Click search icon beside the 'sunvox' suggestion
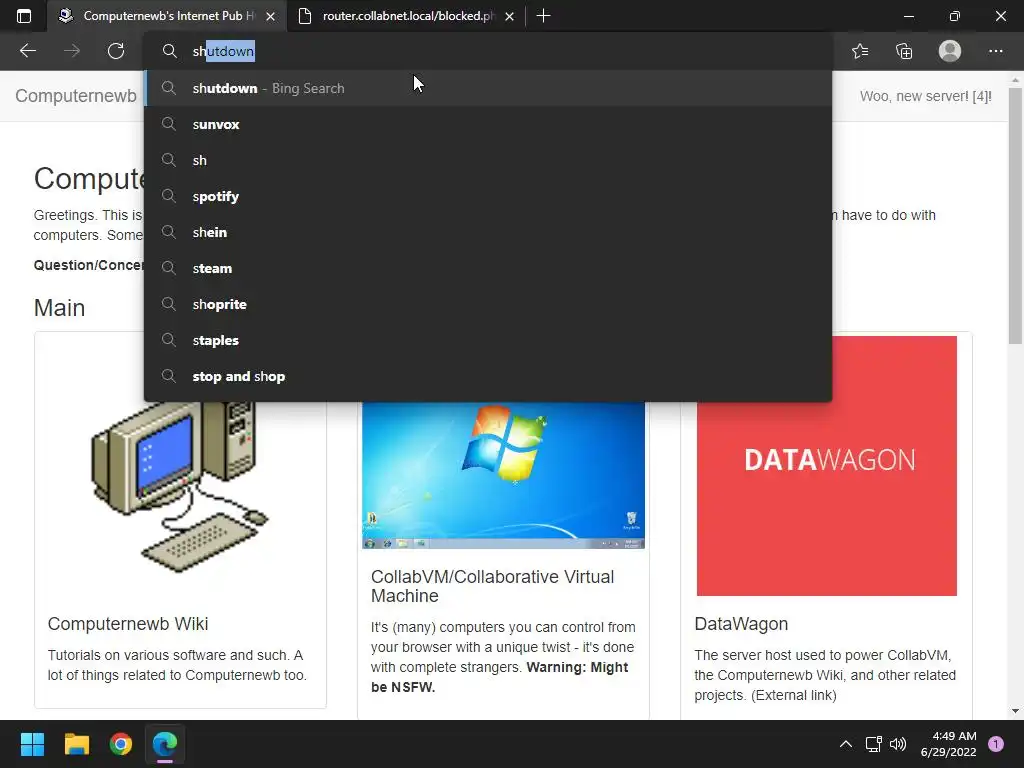The image size is (1024, 768). [169, 124]
